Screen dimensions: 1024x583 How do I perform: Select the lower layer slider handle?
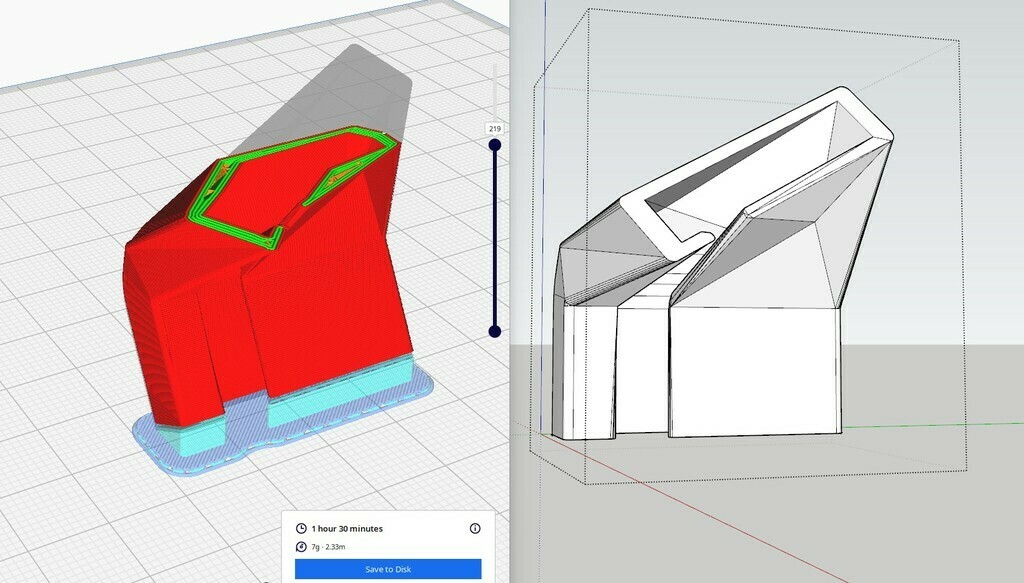tap(495, 332)
